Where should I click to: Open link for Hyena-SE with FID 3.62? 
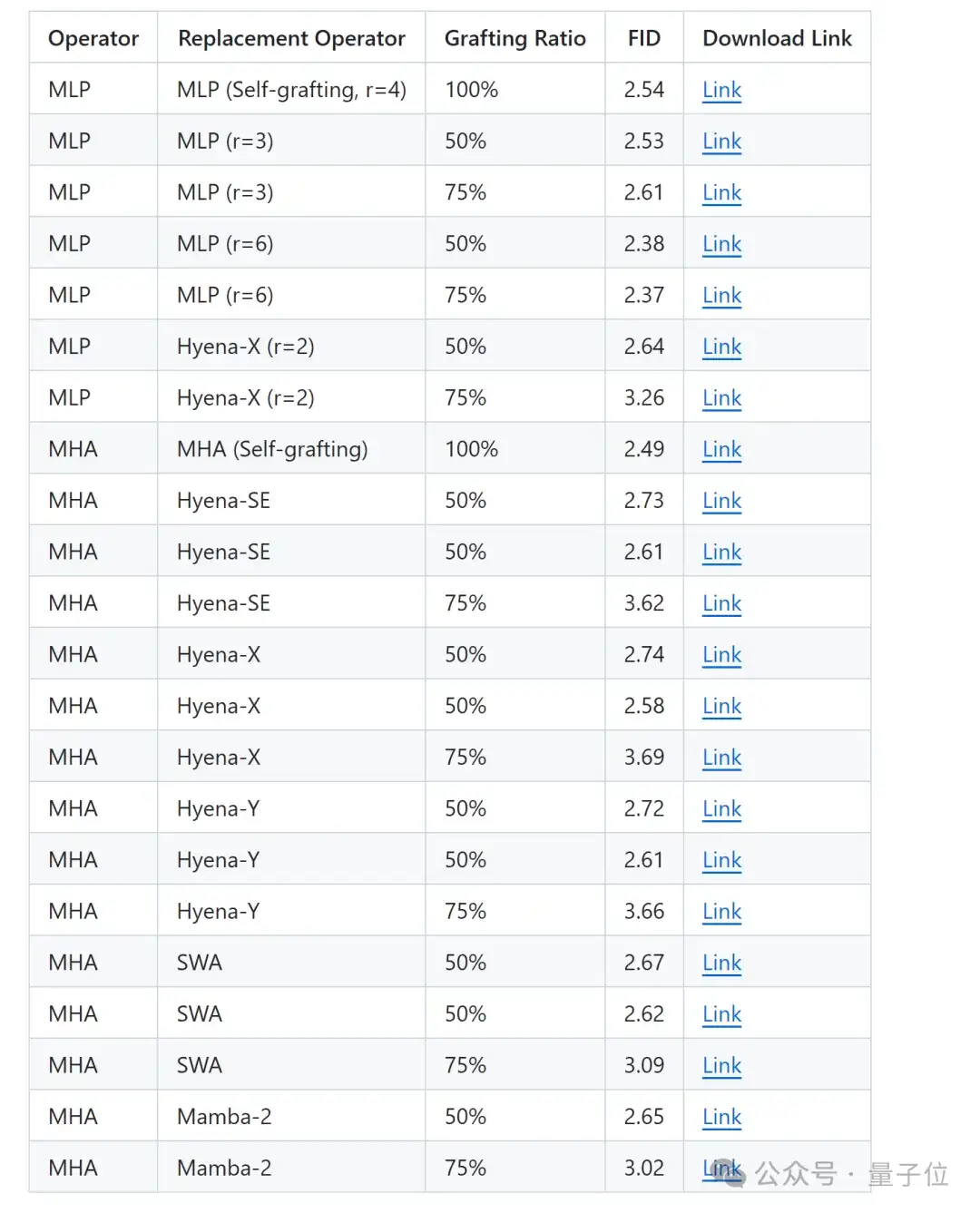721,603
